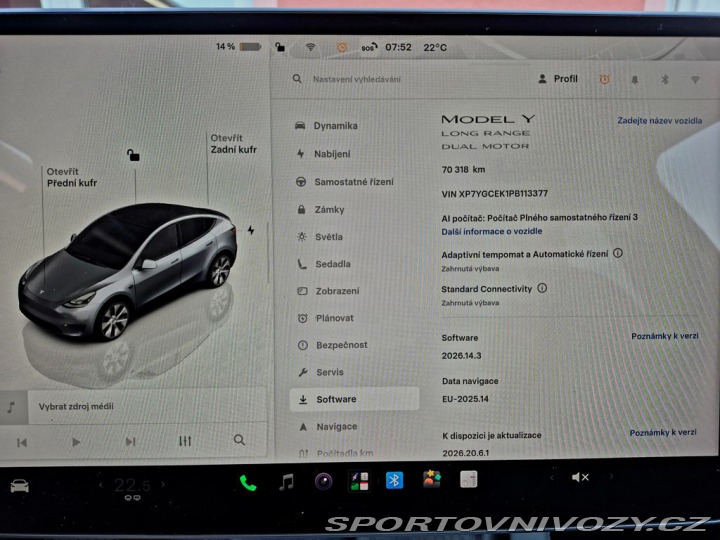This screenshot has height=540, width=720.
Task: Decrease cabin temperature with left arrow
Action: [x=101, y=484]
